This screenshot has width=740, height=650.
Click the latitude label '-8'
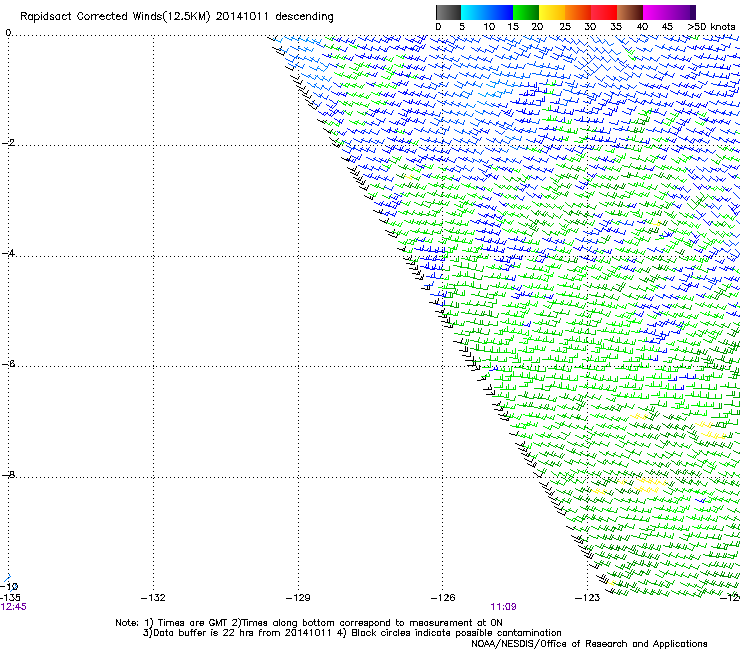(x=8, y=474)
